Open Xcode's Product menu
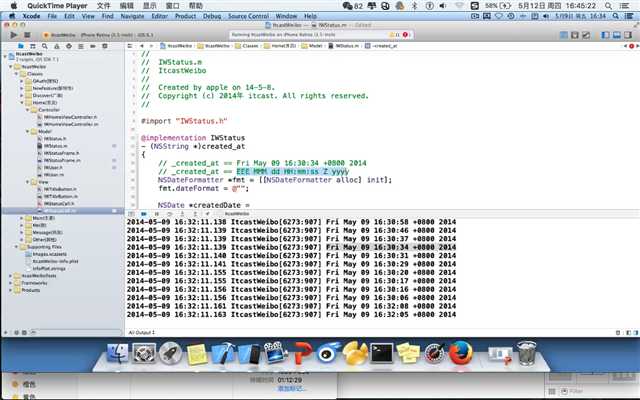This screenshot has height=400, width=640. tap(185, 16)
